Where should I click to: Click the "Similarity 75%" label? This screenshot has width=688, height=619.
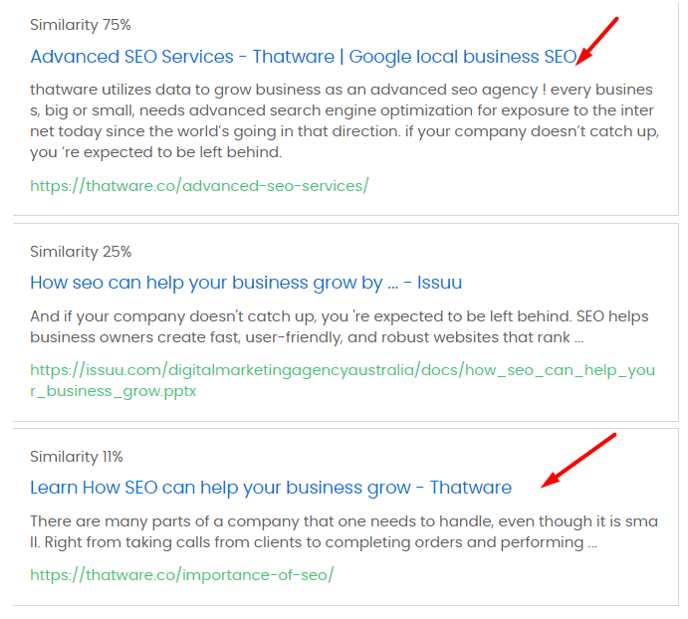tap(80, 23)
